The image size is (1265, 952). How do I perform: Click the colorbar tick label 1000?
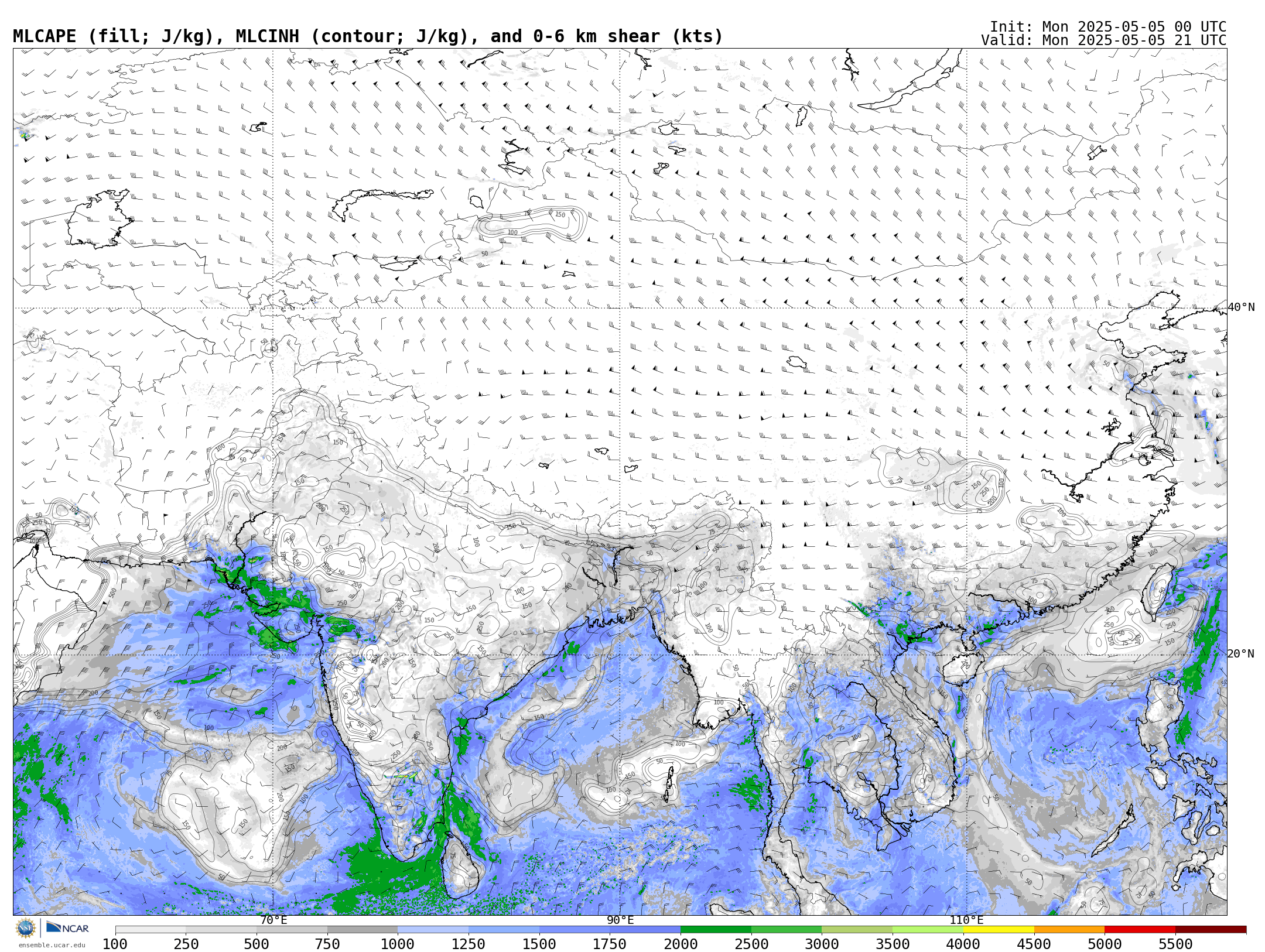398,944
